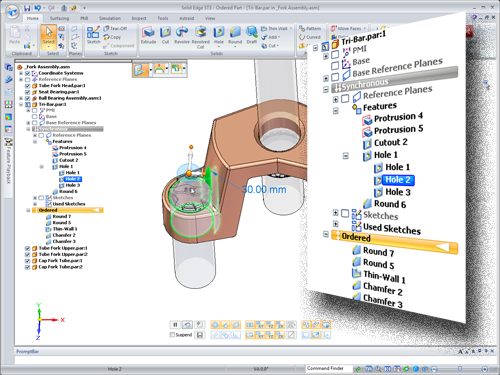Viewport: 500px width, 375px height.
Task: Switch to the PMI ribbon tab
Action: point(84,18)
